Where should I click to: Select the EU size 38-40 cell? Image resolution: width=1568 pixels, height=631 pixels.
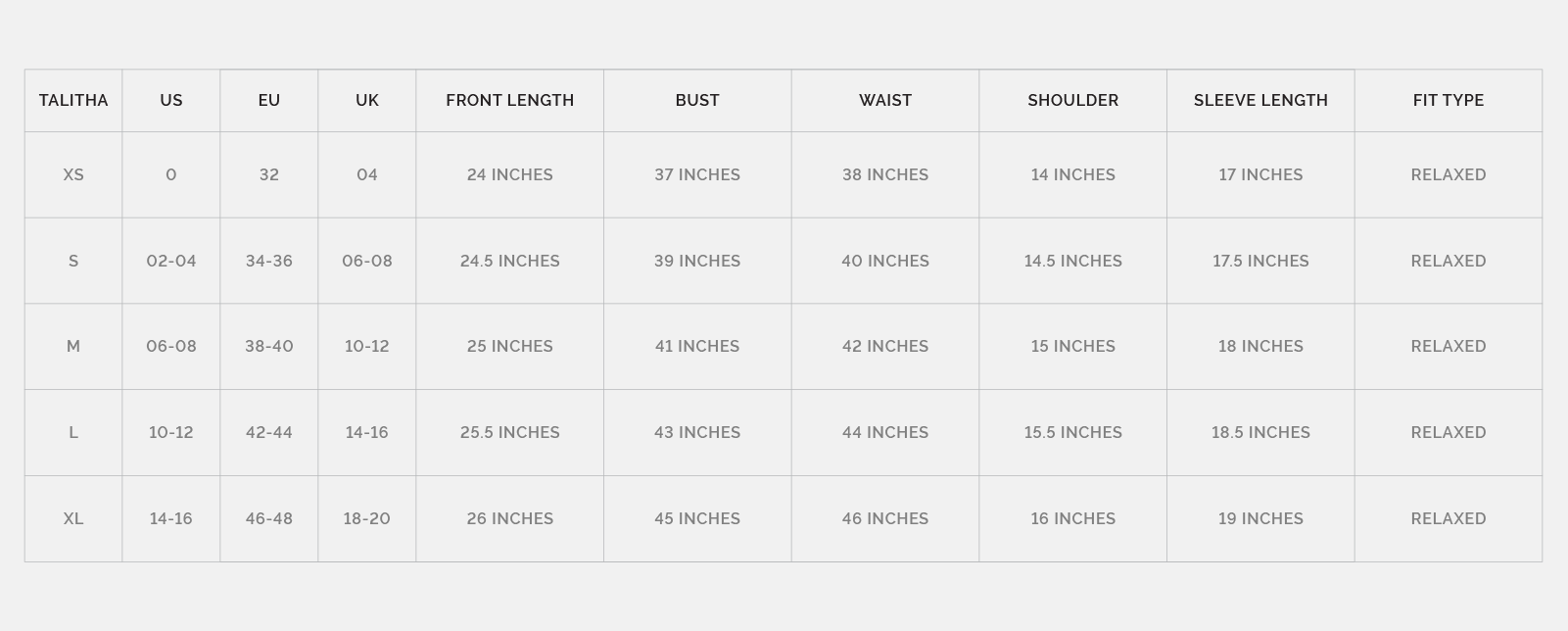click(x=269, y=346)
